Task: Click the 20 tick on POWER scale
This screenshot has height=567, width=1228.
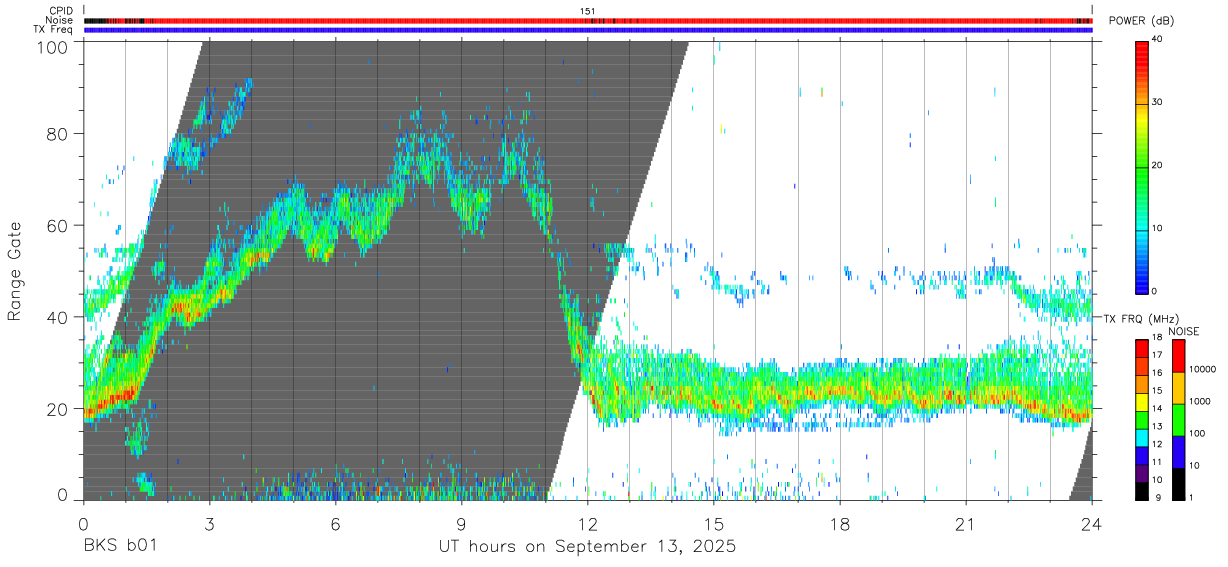Action: click(1157, 165)
